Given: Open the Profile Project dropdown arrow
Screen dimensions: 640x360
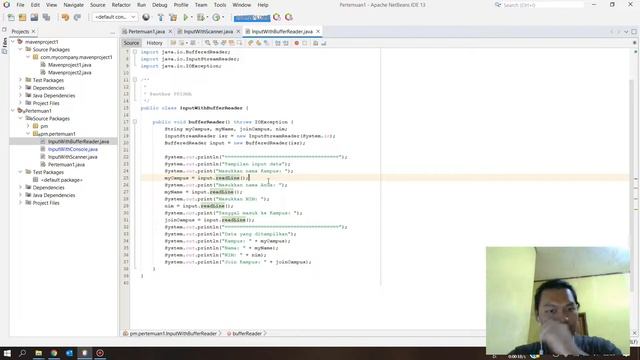Looking at the screenshot, I should coord(223,18).
